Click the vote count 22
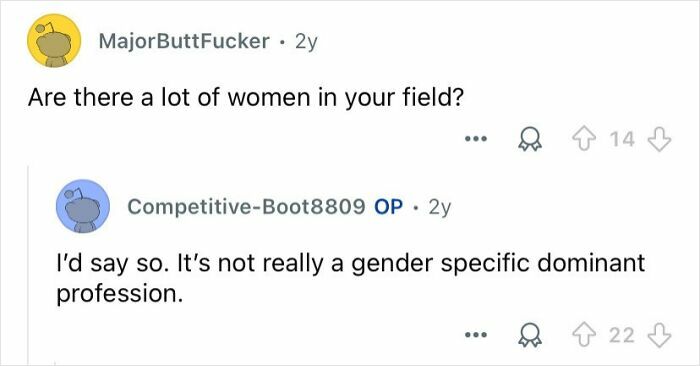 tap(622, 336)
